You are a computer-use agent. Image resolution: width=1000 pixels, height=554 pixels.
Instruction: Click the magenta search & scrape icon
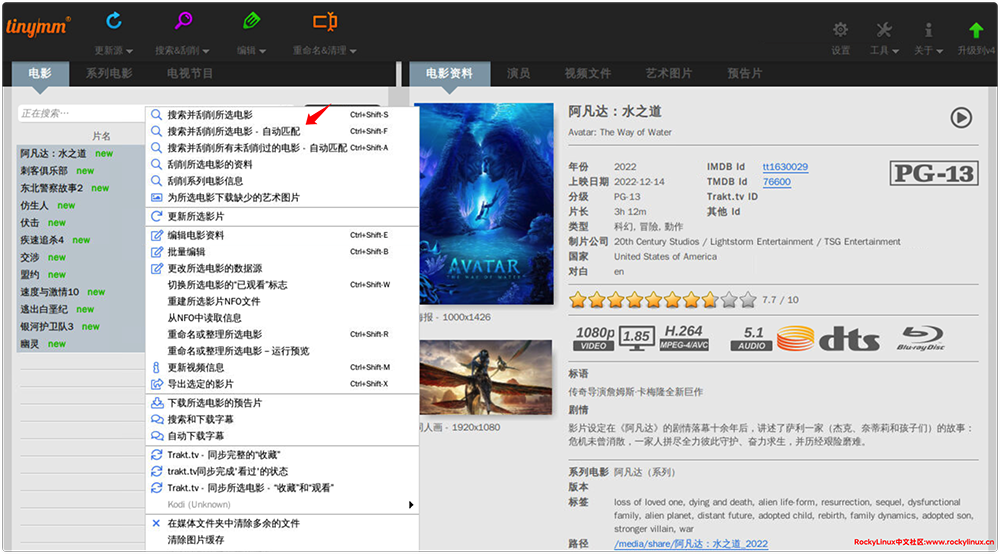[183, 21]
